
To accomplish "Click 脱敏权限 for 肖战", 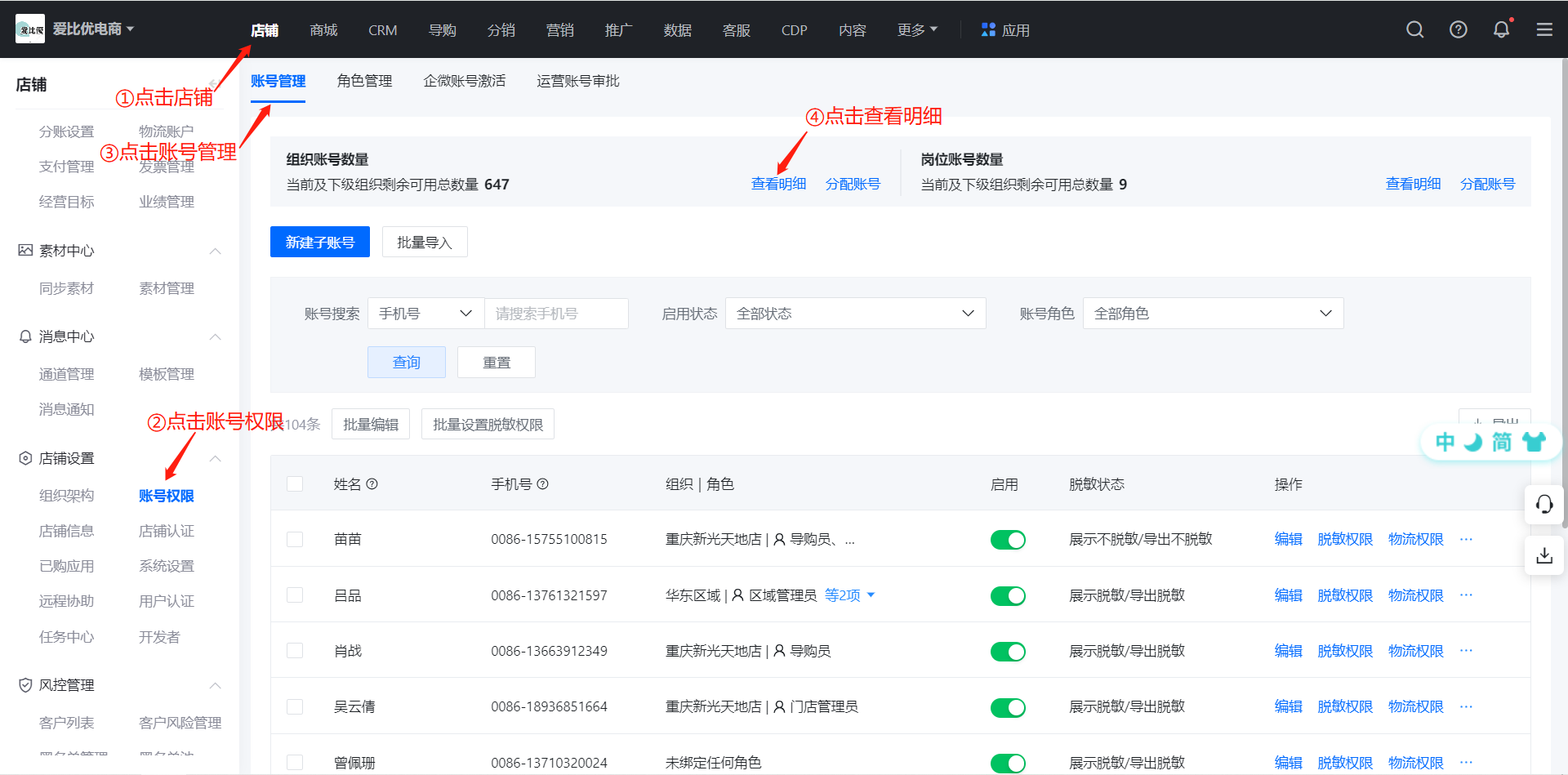I will coord(1345,651).
